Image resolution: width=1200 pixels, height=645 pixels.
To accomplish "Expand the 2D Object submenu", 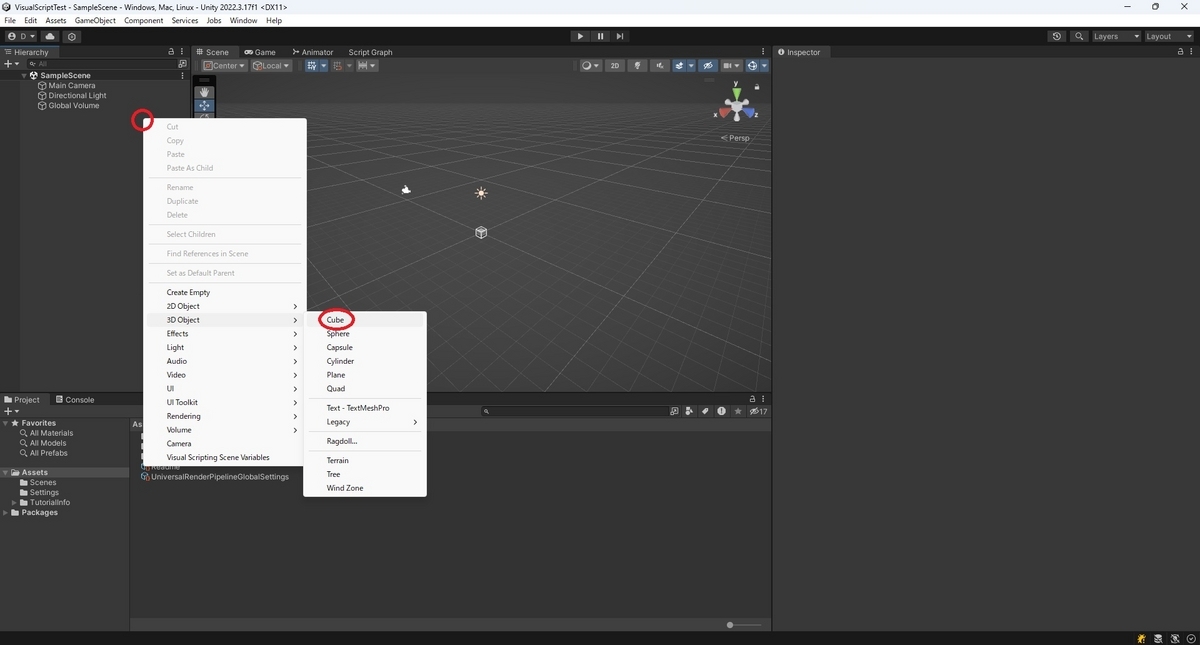I will (x=224, y=306).
